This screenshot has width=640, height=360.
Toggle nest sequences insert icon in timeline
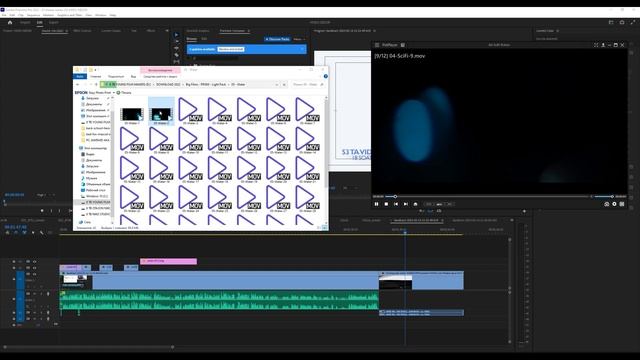tap(8, 233)
